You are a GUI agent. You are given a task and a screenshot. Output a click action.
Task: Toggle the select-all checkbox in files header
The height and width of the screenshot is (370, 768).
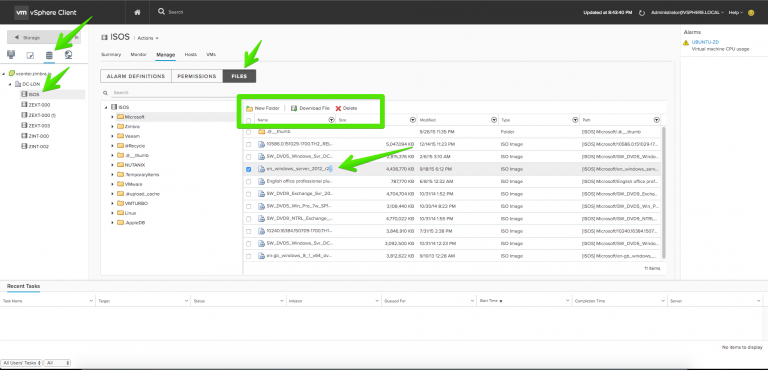tap(249, 120)
